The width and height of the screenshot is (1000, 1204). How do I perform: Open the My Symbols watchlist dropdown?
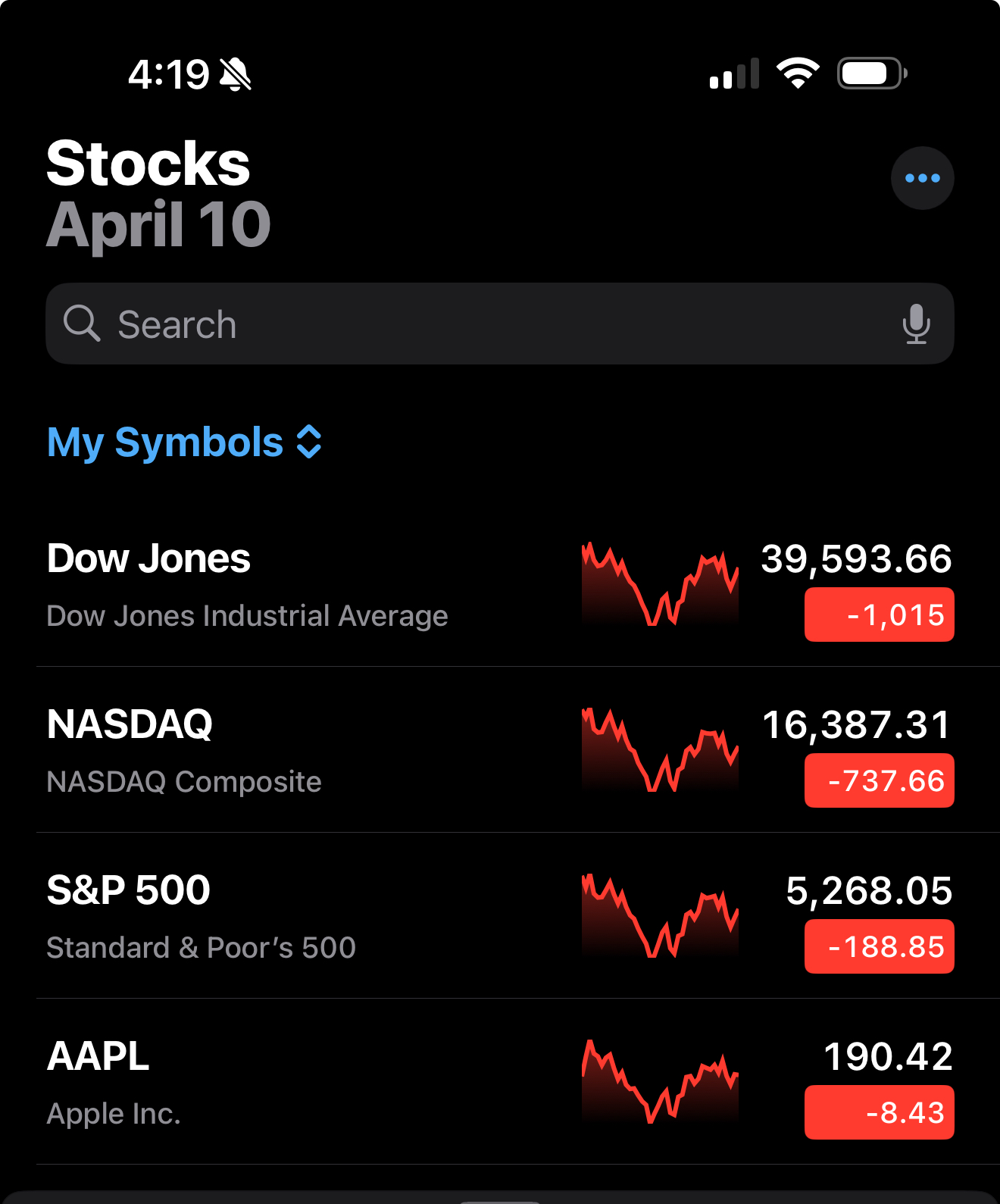(x=165, y=442)
